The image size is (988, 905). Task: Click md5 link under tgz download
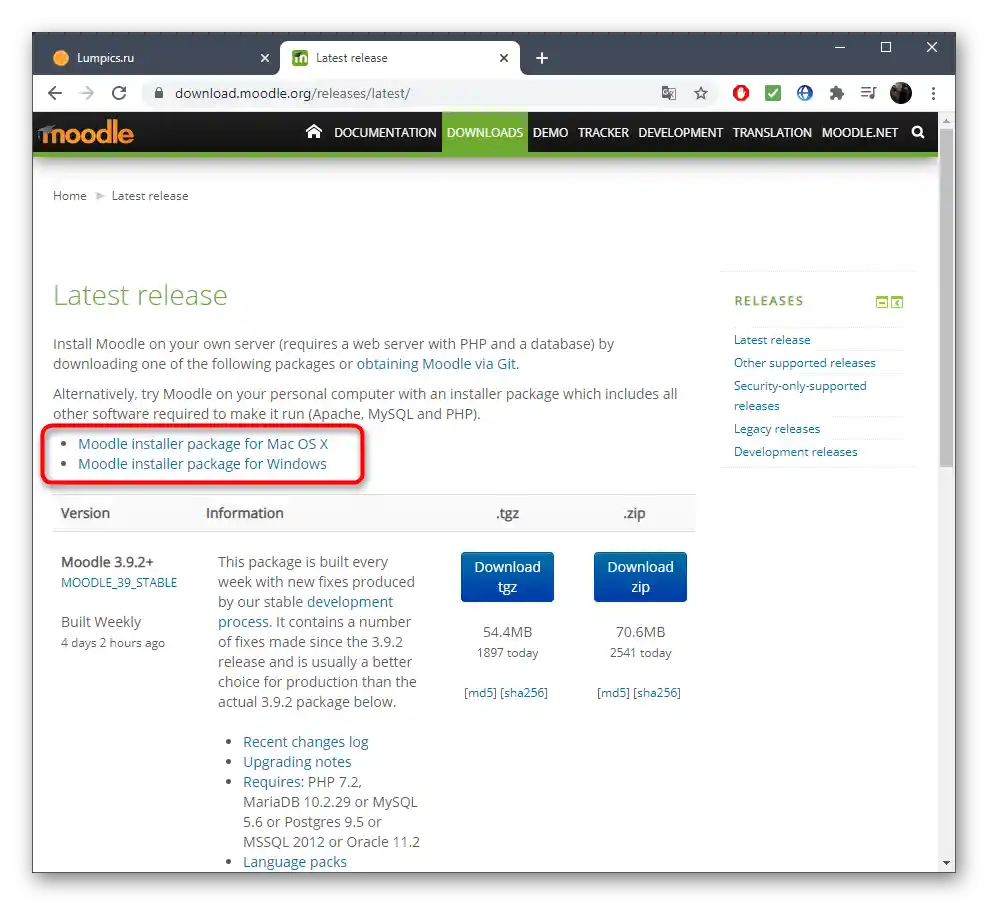pyautogui.click(x=480, y=693)
